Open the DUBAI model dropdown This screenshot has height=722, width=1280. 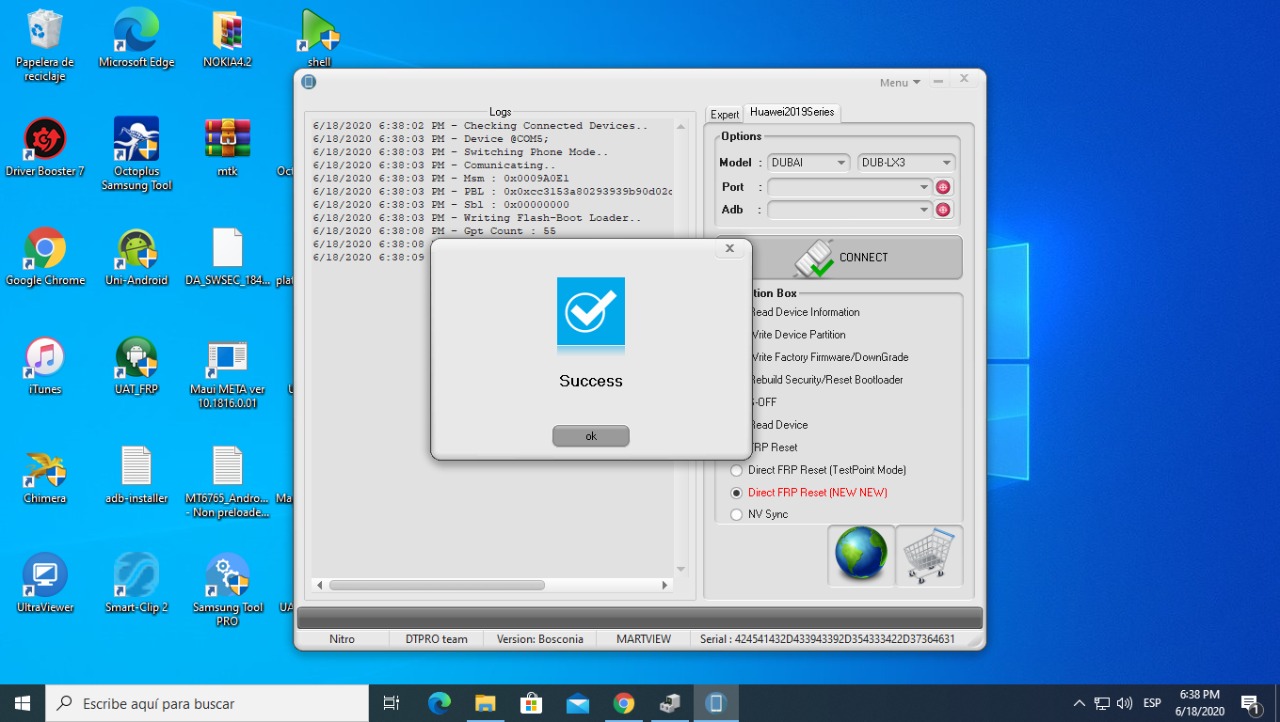point(809,163)
